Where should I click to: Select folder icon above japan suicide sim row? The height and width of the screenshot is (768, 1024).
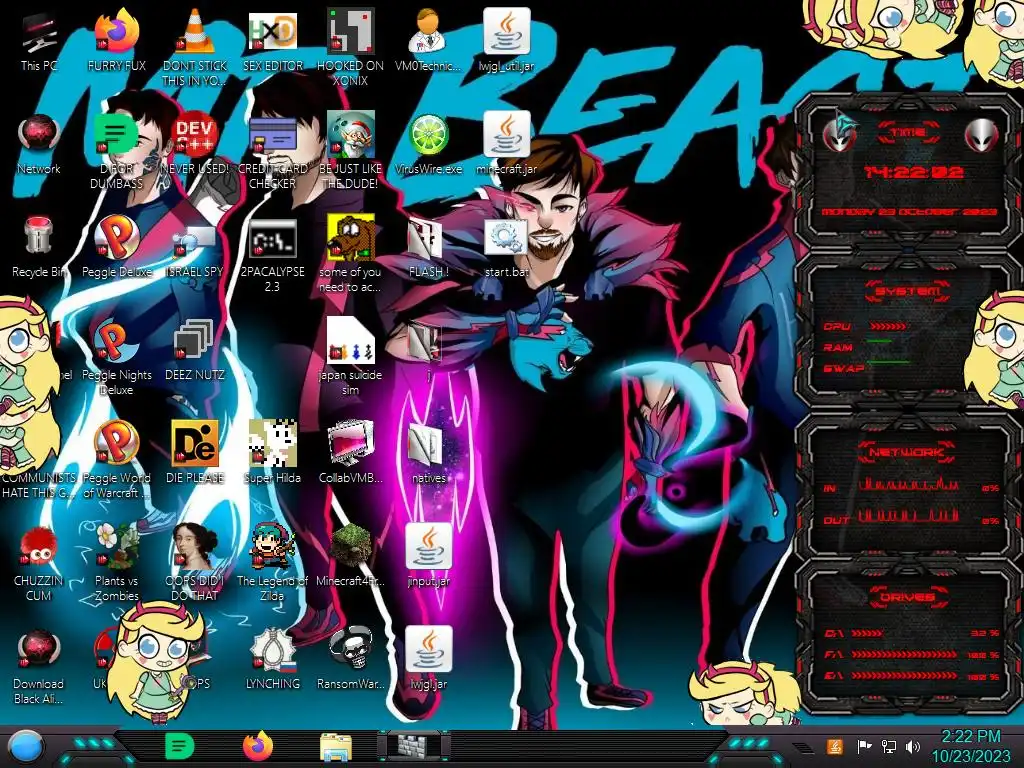coord(428,349)
